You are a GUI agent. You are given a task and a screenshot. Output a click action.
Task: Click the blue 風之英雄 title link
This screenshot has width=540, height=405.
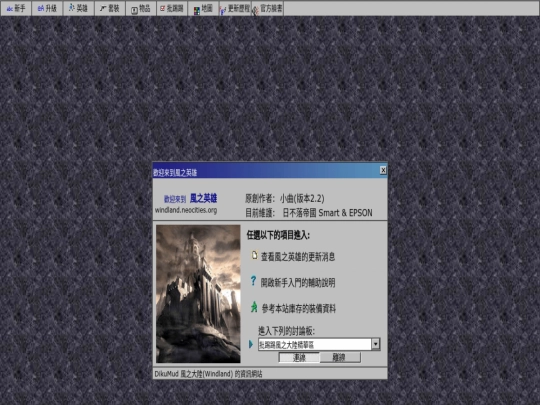(204, 198)
